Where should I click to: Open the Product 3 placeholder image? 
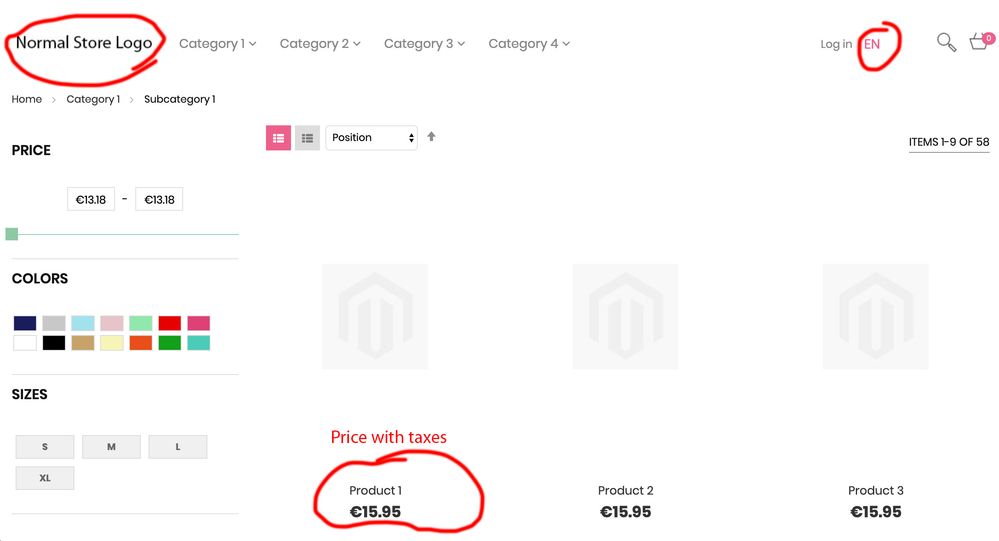[875, 316]
